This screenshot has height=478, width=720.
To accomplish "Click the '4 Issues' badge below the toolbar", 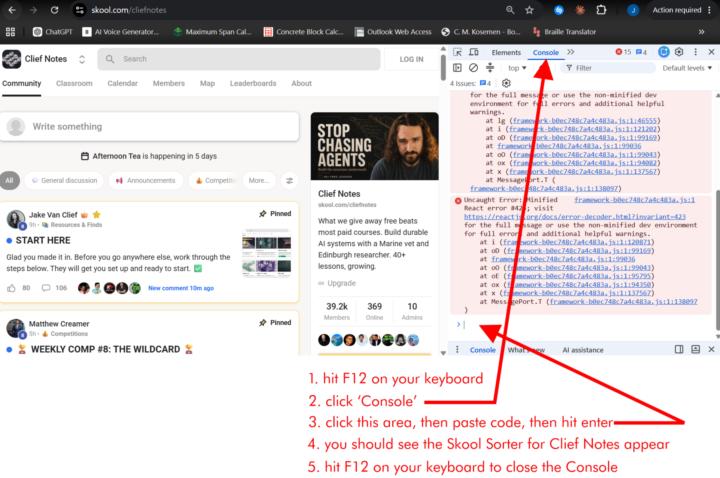I will coord(471,83).
